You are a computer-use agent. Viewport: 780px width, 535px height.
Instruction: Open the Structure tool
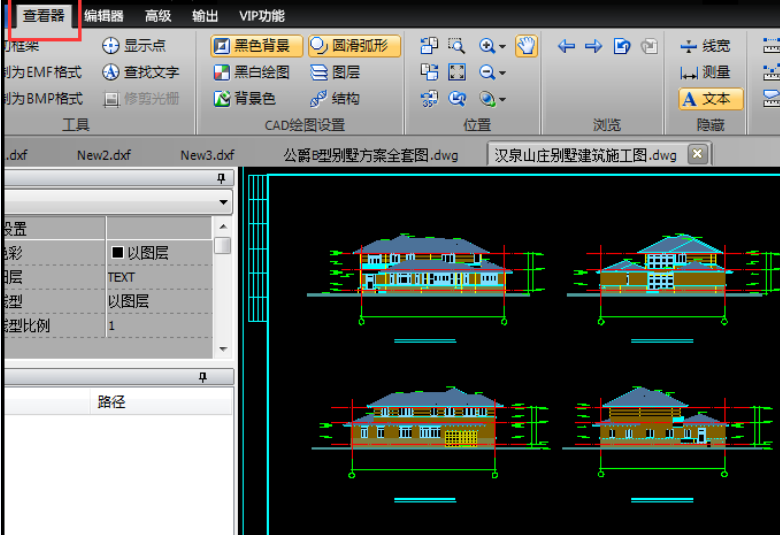tap(335, 99)
